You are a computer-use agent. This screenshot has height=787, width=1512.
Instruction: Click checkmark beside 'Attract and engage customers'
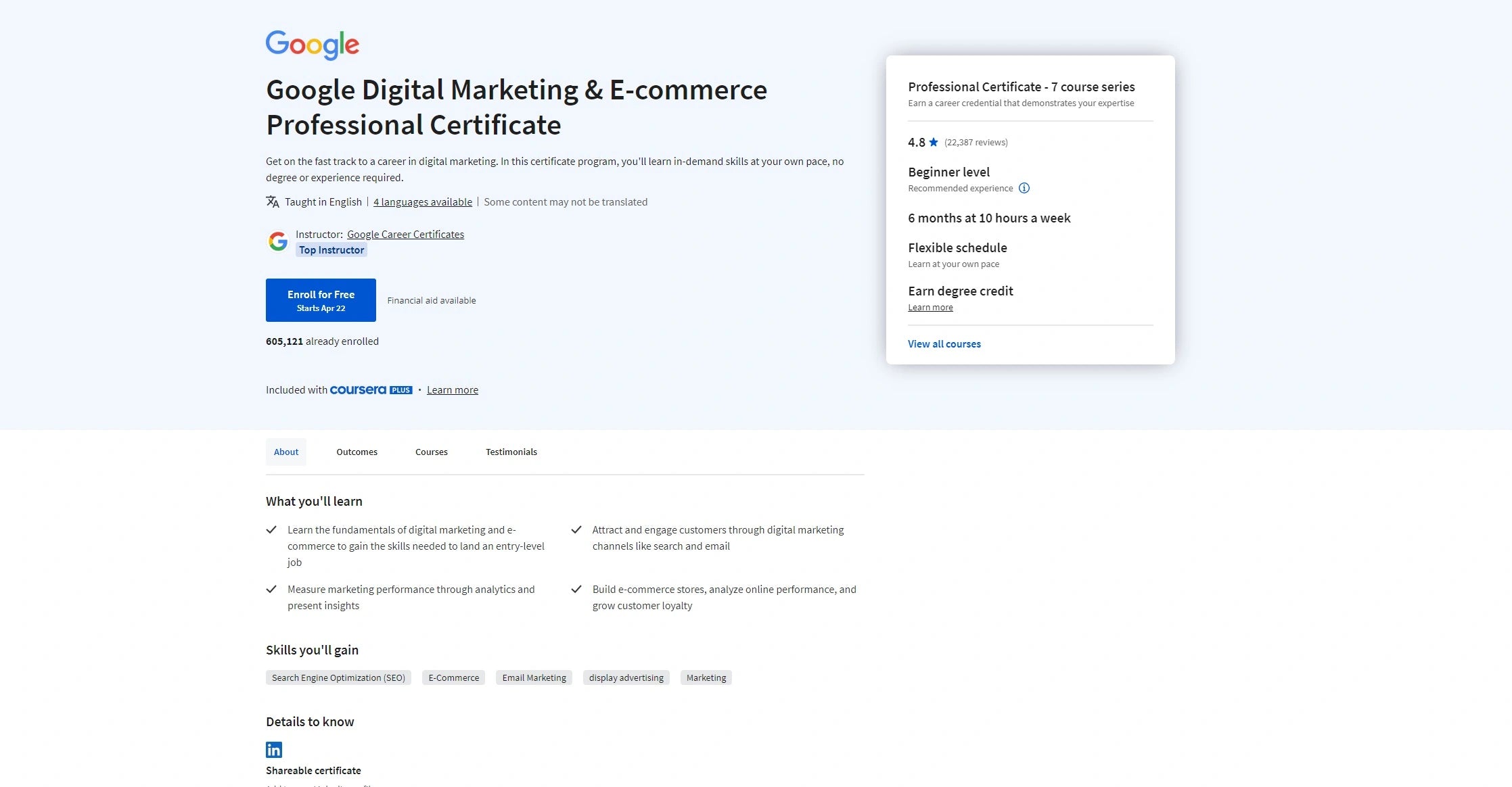pos(576,530)
